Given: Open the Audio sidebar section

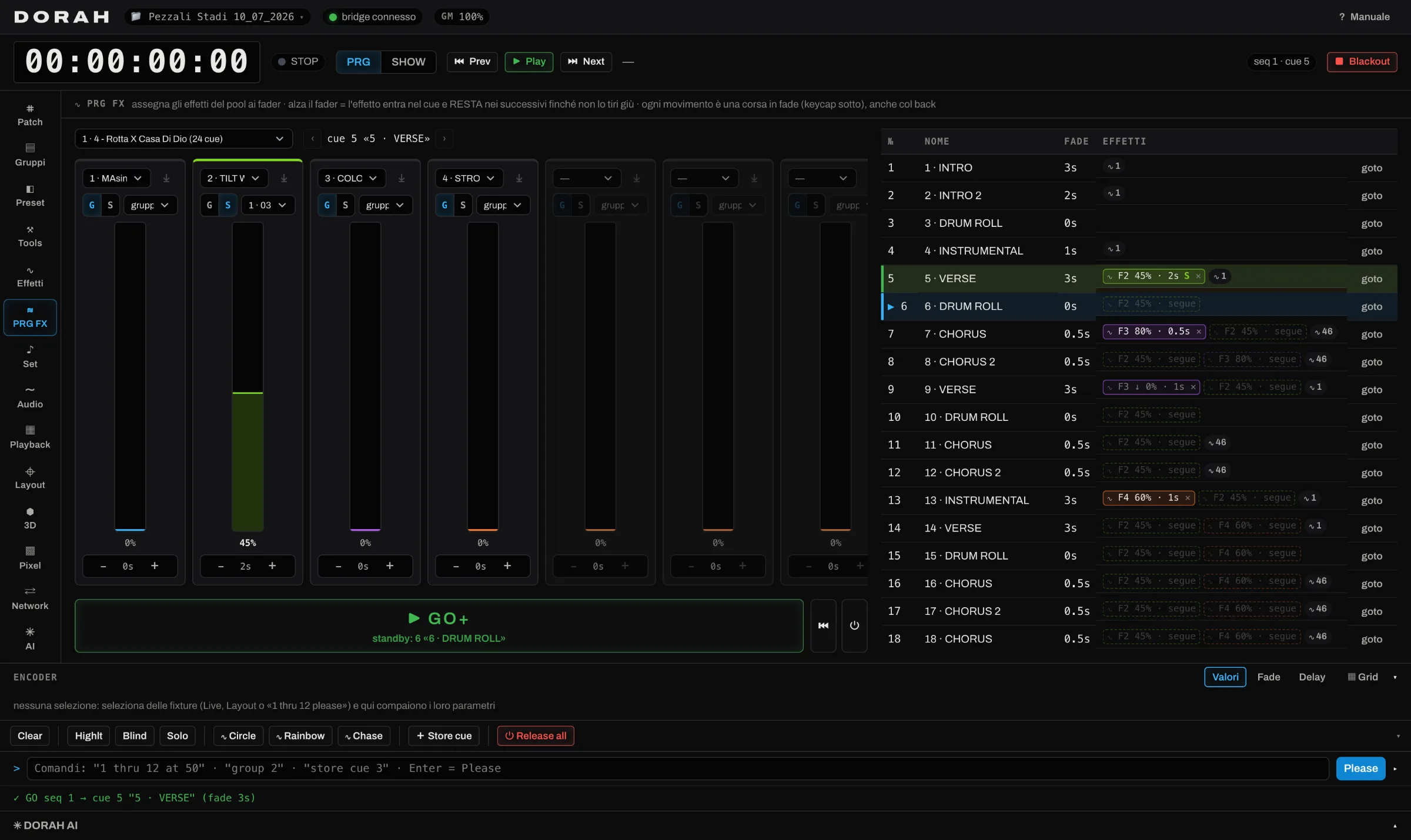Looking at the screenshot, I should tap(30, 397).
